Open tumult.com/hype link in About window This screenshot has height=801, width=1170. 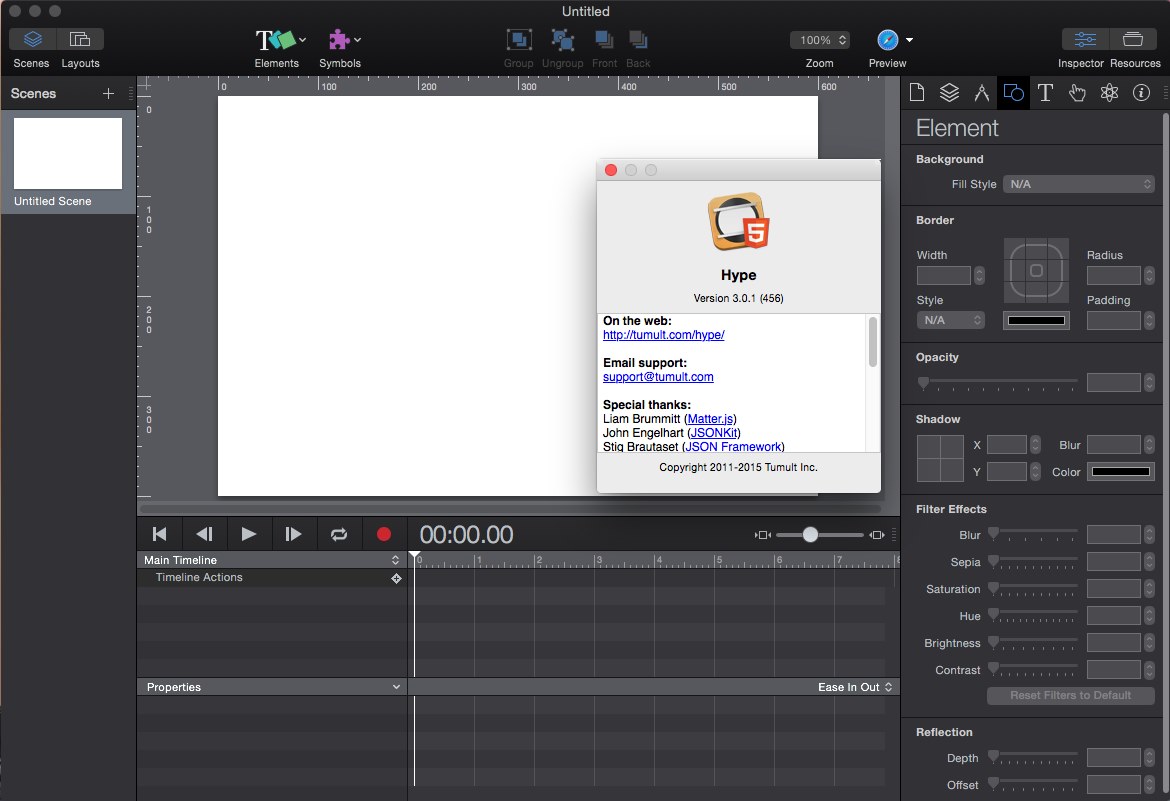(663, 334)
